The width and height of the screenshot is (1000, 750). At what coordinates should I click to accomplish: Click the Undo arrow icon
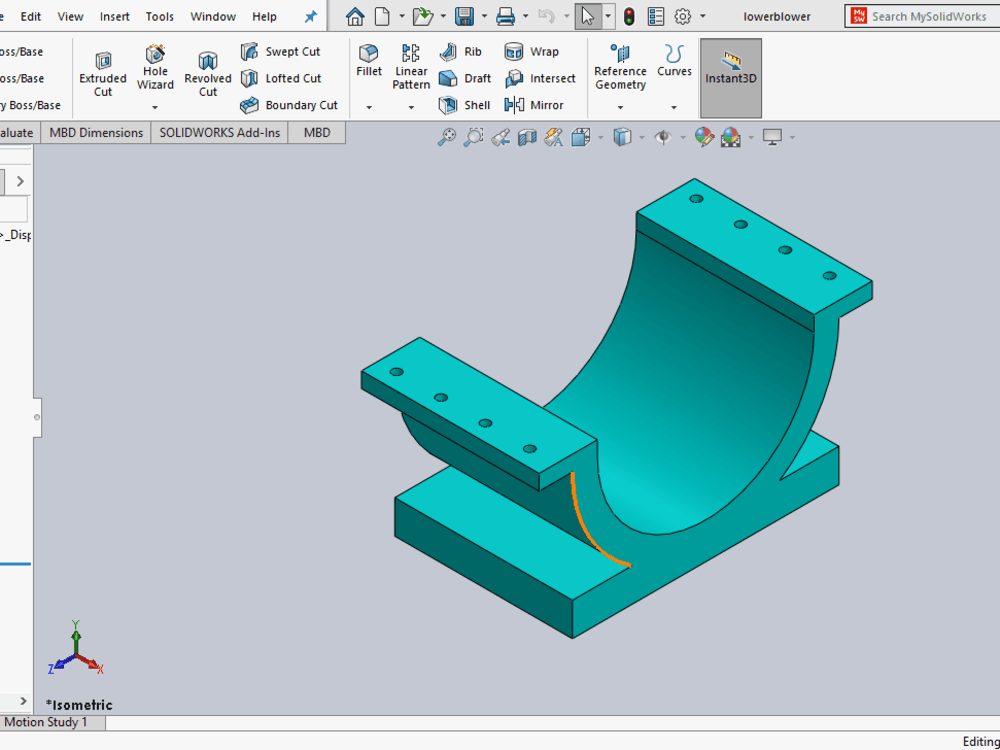pyautogui.click(x=547, y=17)
